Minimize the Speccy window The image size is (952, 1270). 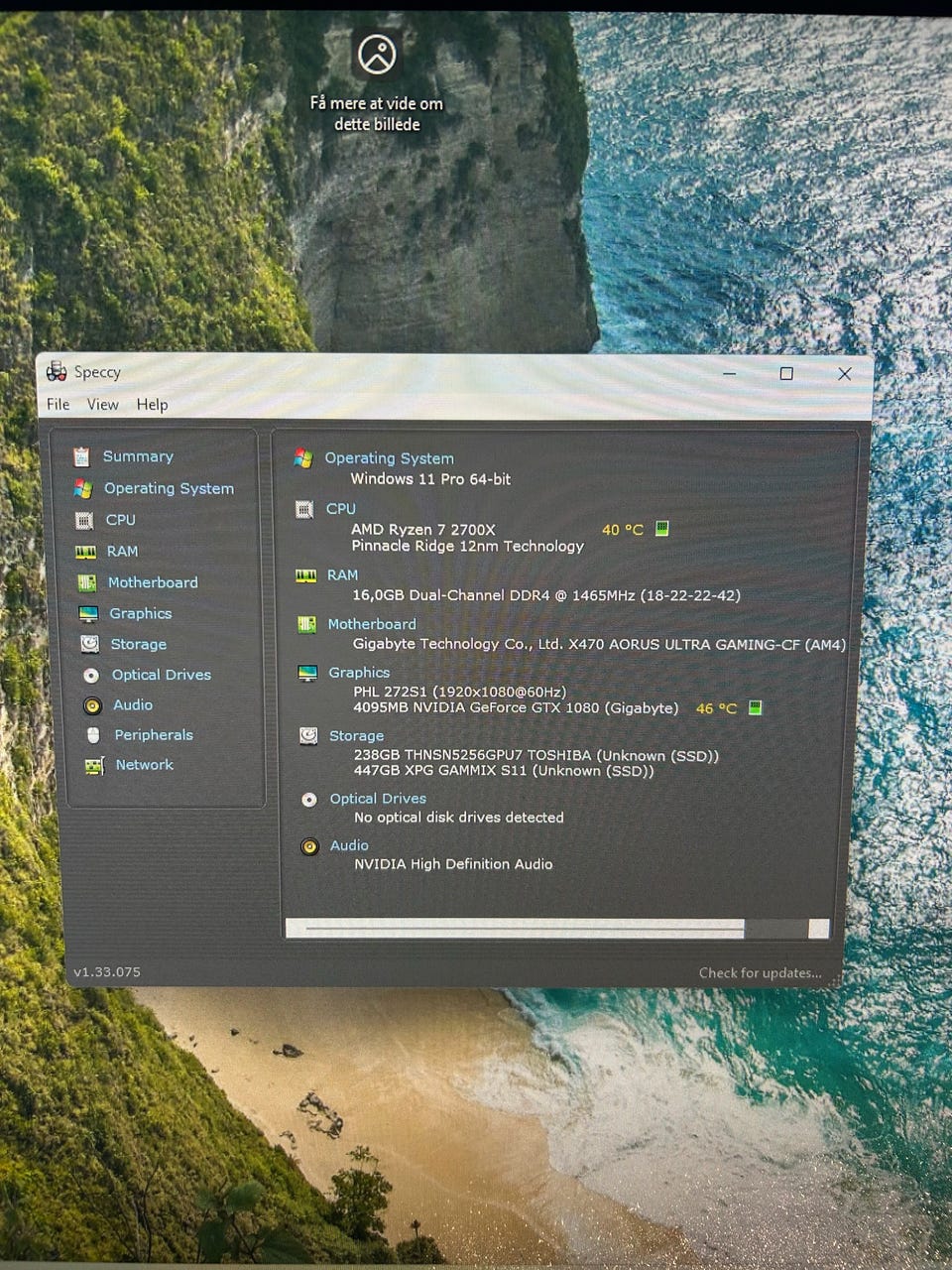pos(730,373)
